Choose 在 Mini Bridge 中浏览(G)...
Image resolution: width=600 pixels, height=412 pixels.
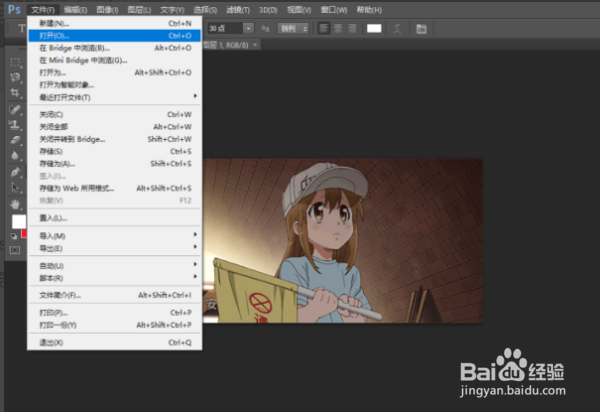click(114, 60)
